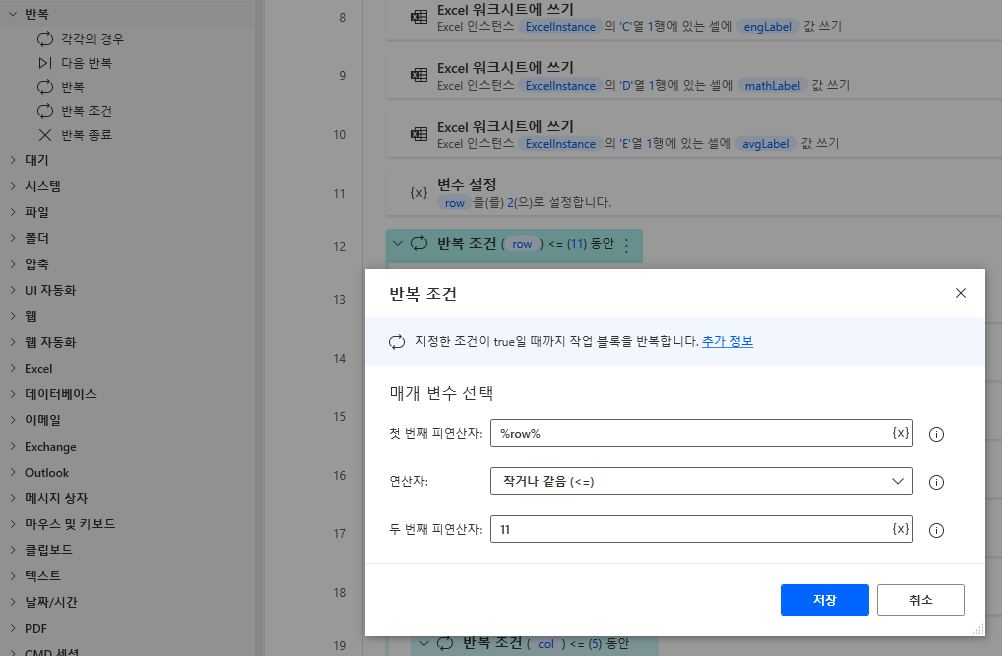Expand the 'Outlook' category
Viewport: 1002px width, 656px height.
tap(13, 472)
